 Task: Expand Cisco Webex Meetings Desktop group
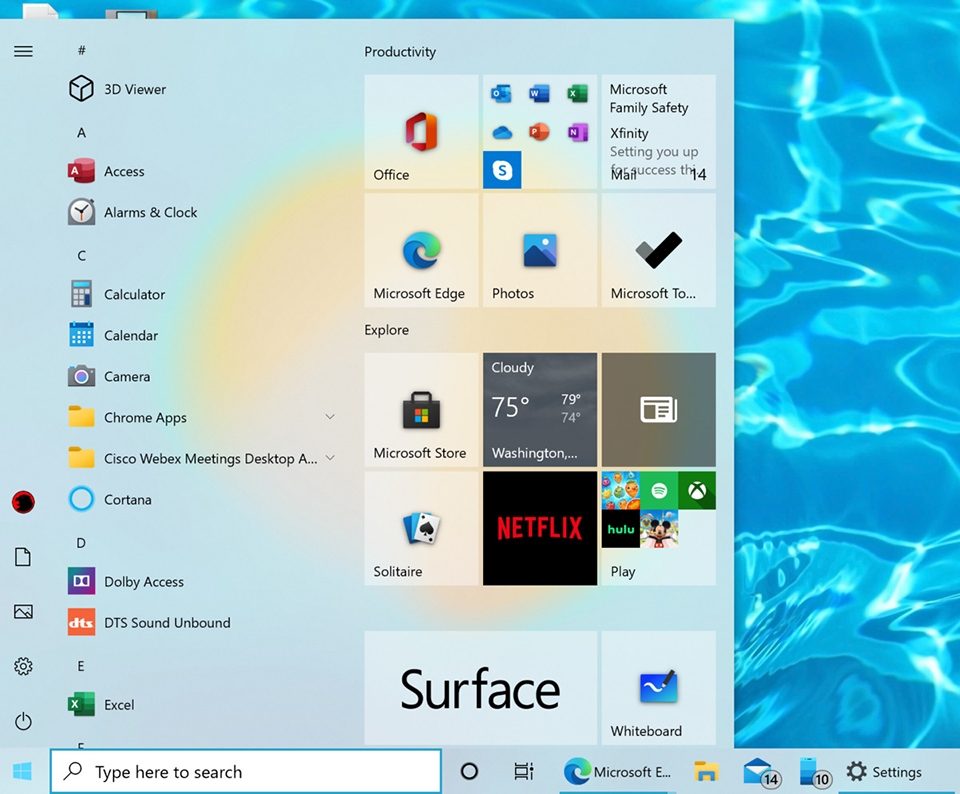tap(330, 458)
